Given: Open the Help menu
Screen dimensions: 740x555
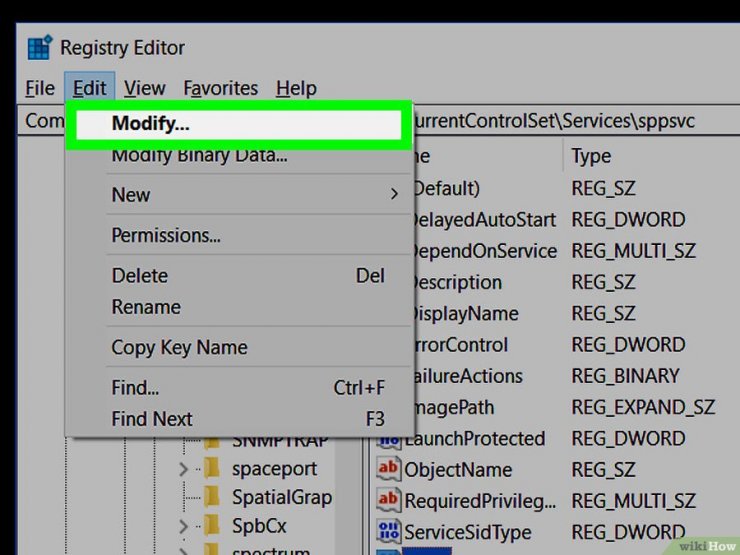Looking at the screenshot, I should (296, 88).
